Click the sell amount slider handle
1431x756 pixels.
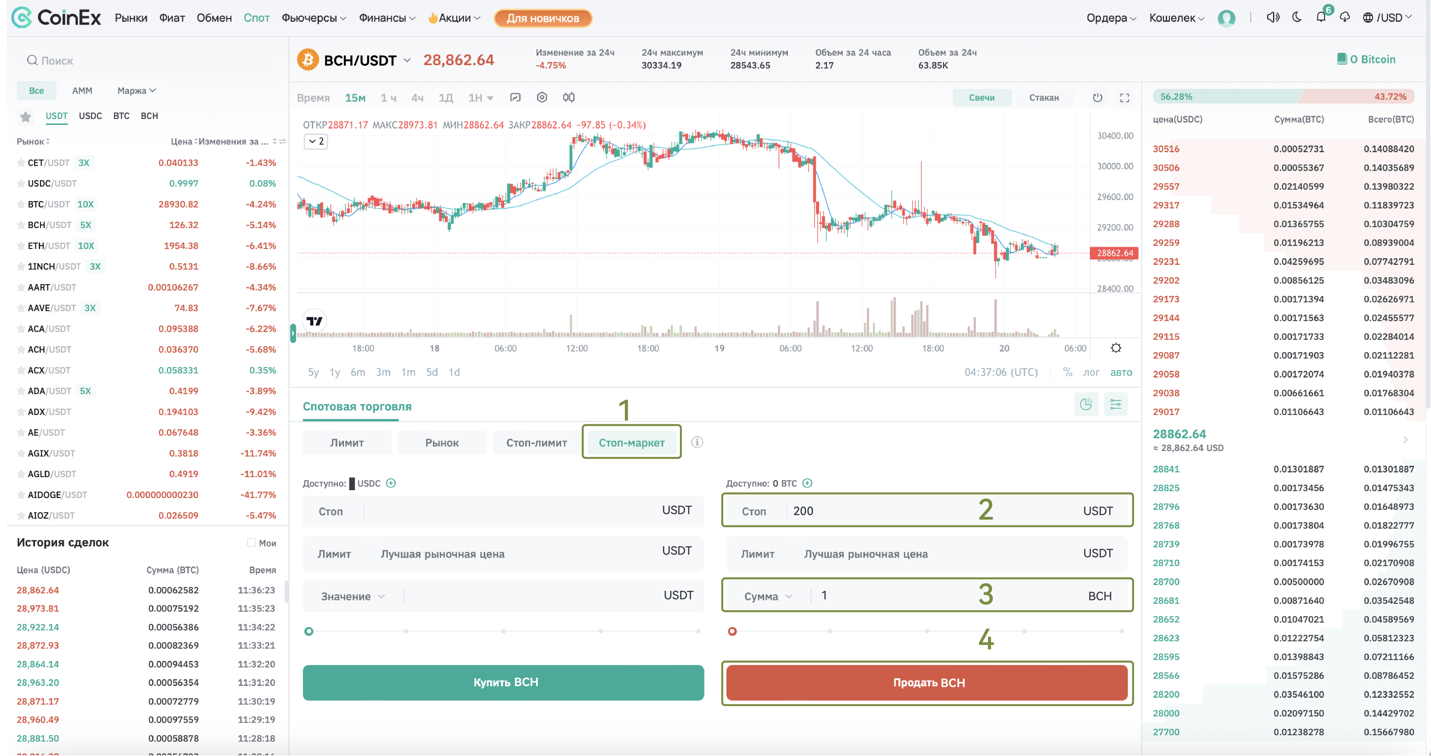coord(732,632)
